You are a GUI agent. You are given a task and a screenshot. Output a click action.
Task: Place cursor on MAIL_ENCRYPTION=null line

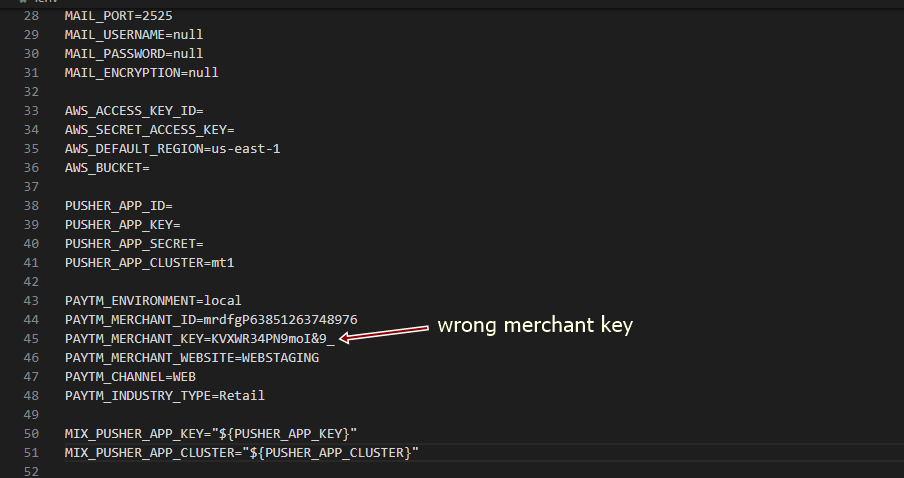coord(141,73)
